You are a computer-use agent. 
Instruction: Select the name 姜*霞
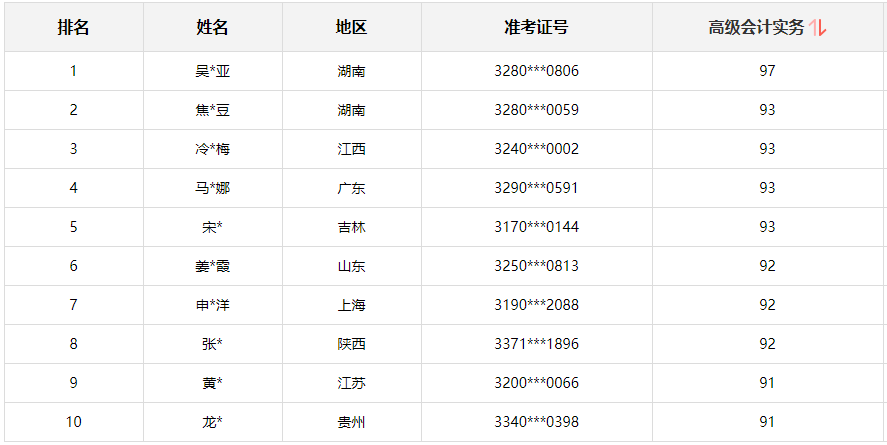(x=212, y=266)
